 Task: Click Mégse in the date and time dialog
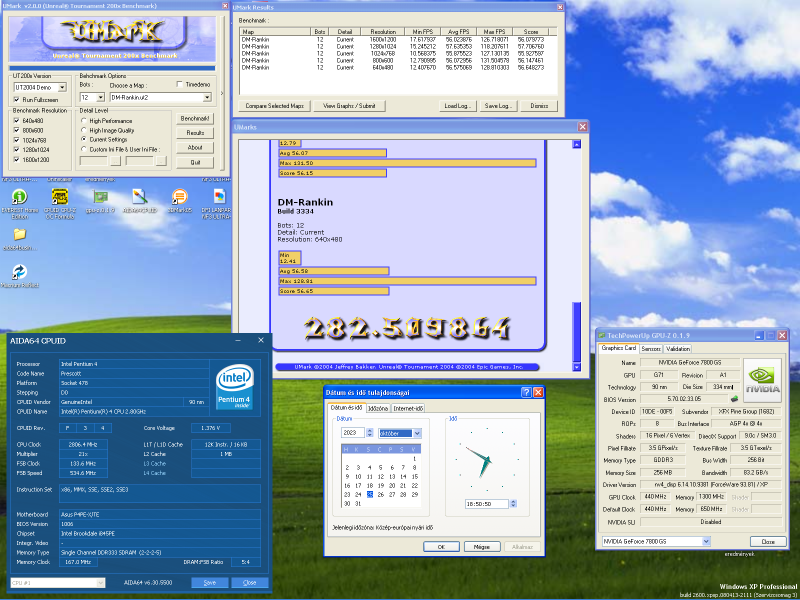(482, 546)
